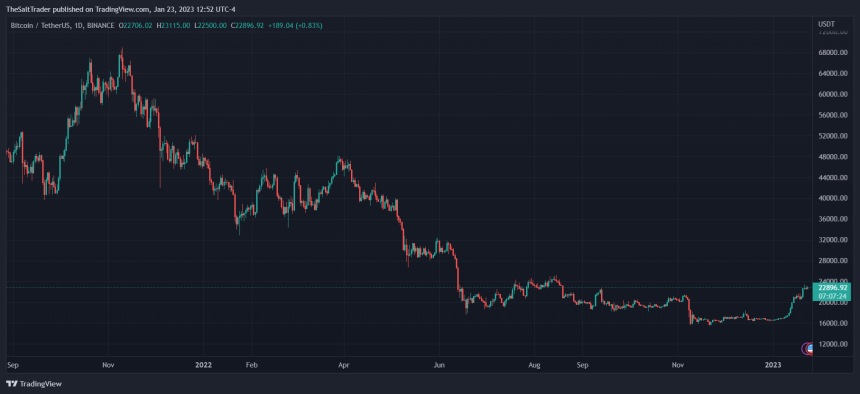Click the high value H23115.00
The image size is (860, 394).
tap(173, 25)
